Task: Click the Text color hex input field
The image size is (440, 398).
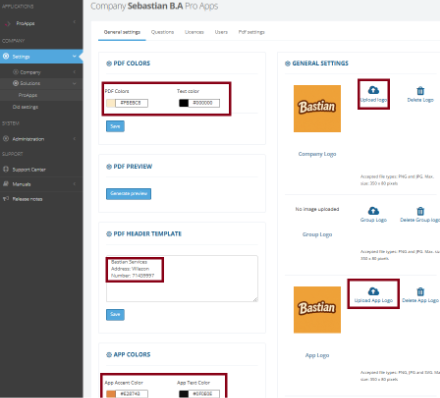Action: pyautogui.click(x=204, y=103)
